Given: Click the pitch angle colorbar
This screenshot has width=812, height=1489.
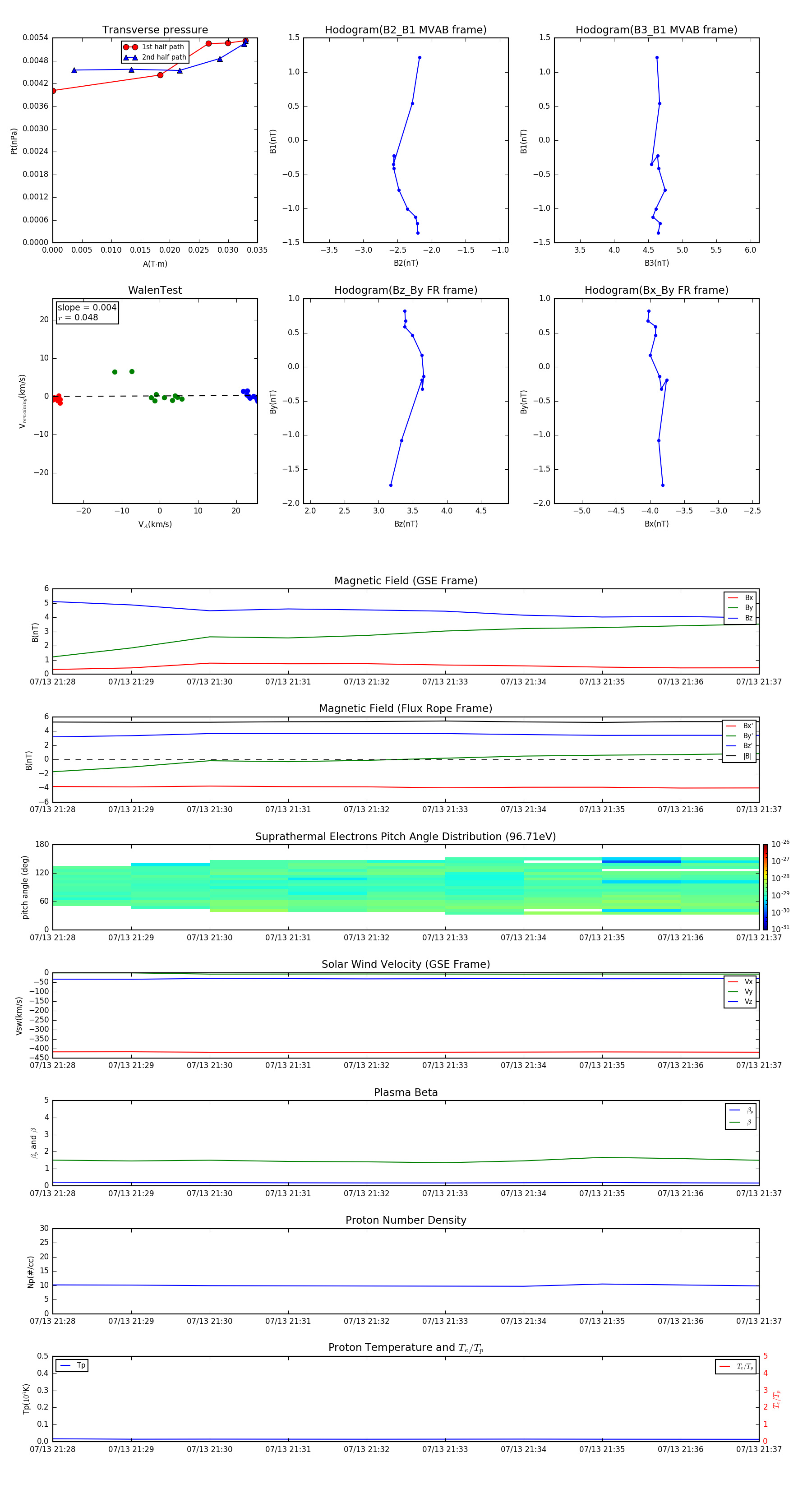Looking at the screenshot, I should (x=765, y=887).
